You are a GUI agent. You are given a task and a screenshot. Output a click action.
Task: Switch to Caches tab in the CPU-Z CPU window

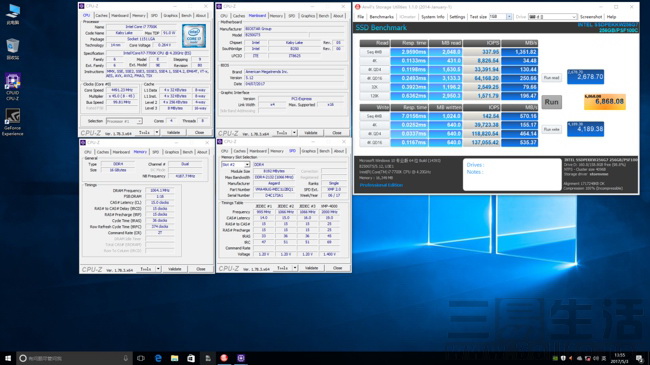(x=102, y=15)
